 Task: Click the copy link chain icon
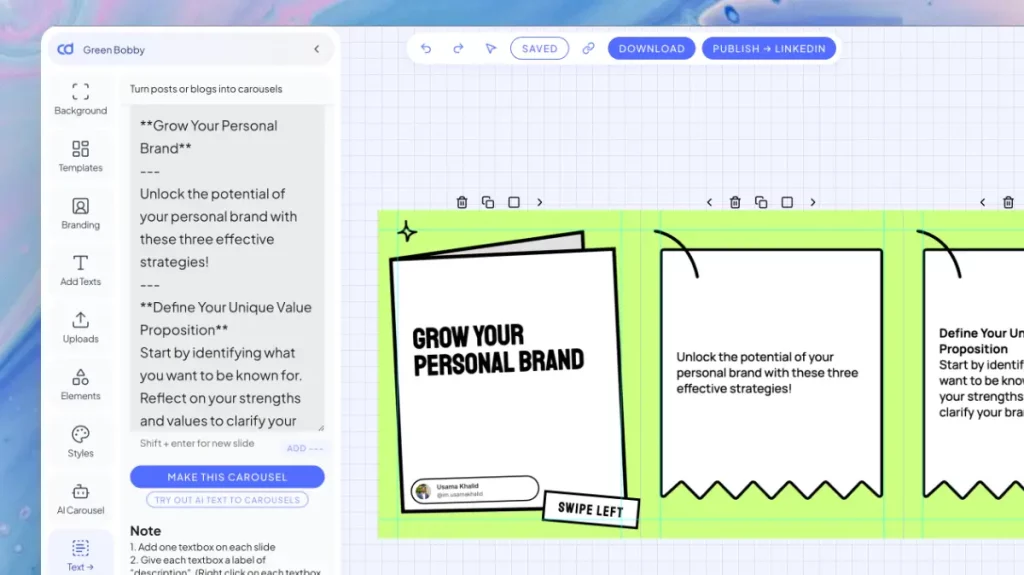pyautogui.click(x=588, y=48)
